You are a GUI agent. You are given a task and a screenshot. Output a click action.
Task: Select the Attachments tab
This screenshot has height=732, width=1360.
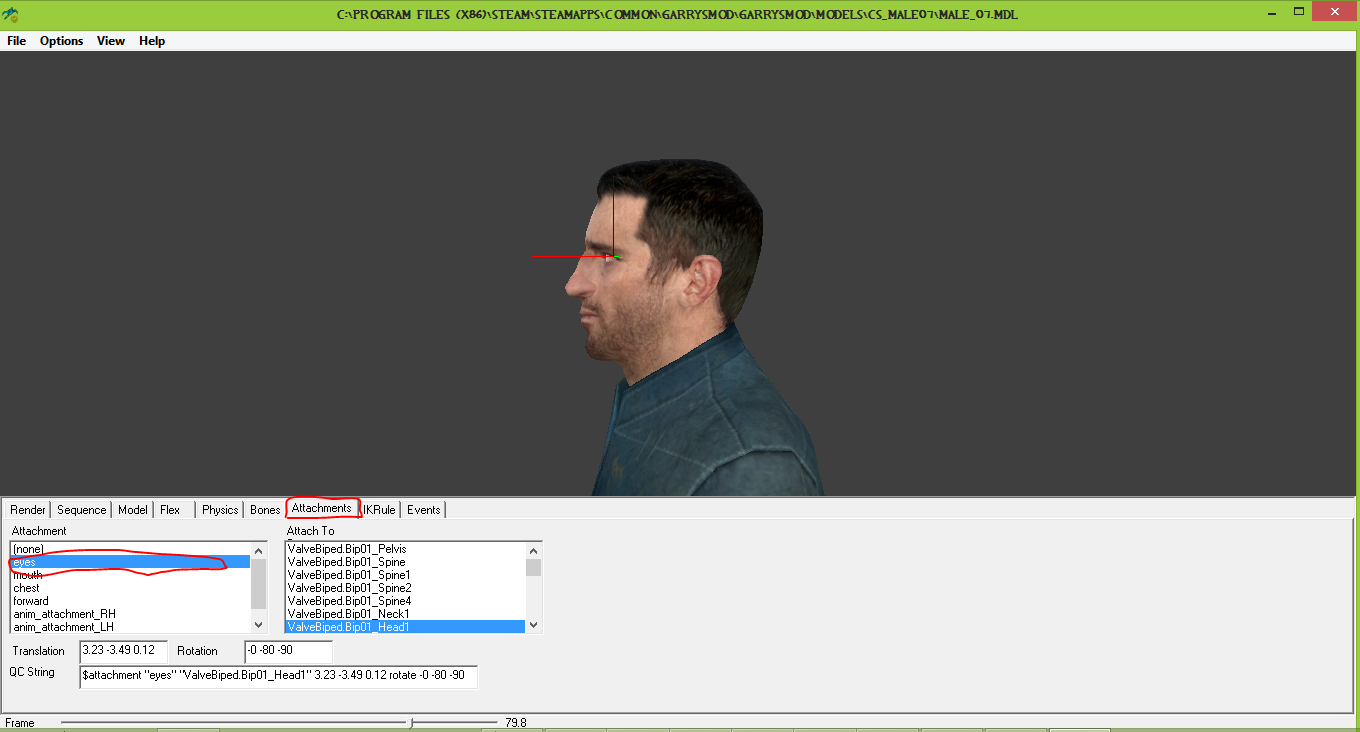[322, 508]
